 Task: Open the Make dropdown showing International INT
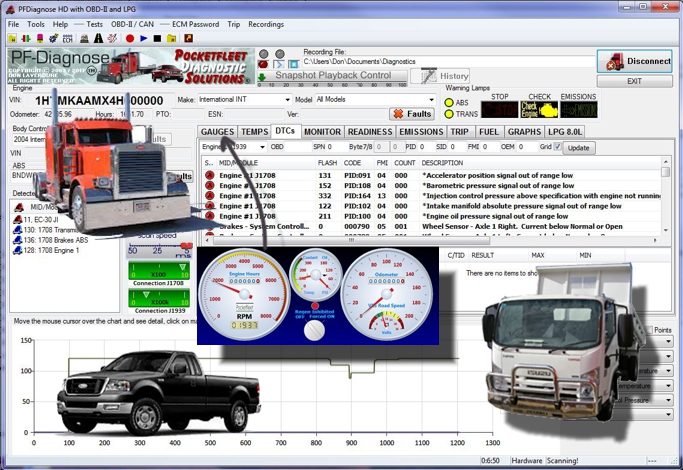tap(244, 100)
